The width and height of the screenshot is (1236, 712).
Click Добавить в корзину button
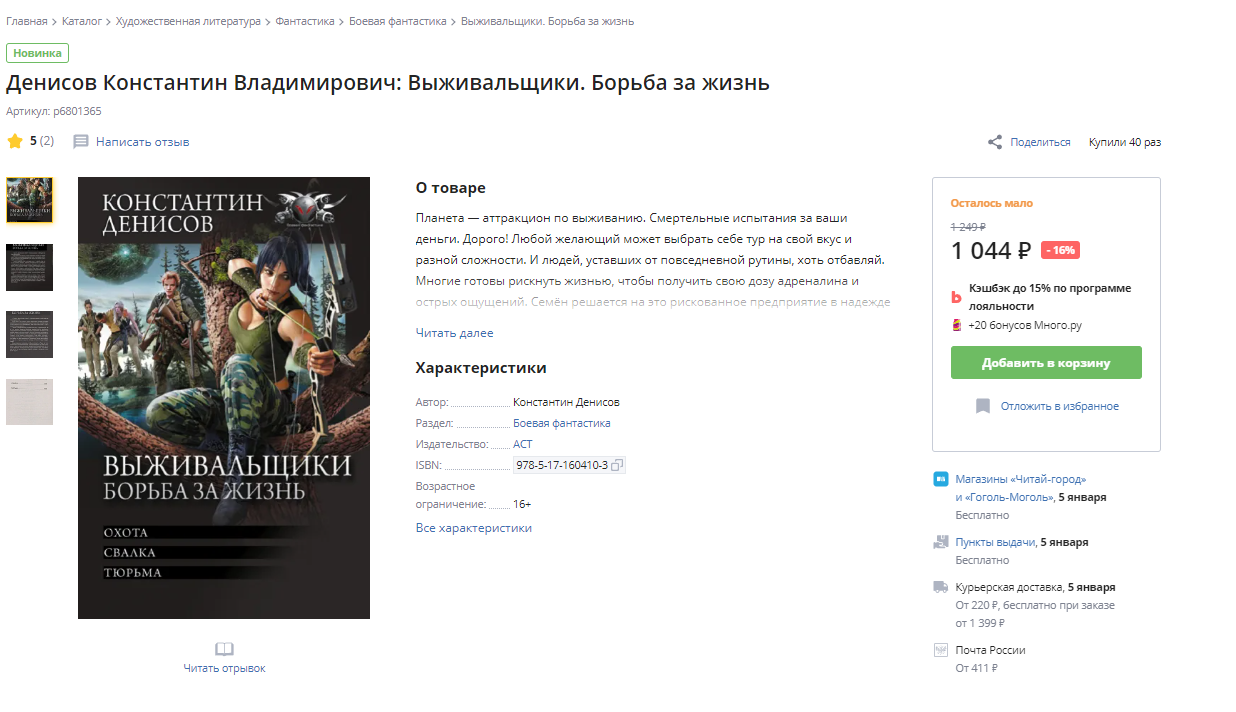pyautogui.click(x=1046, y=363)
